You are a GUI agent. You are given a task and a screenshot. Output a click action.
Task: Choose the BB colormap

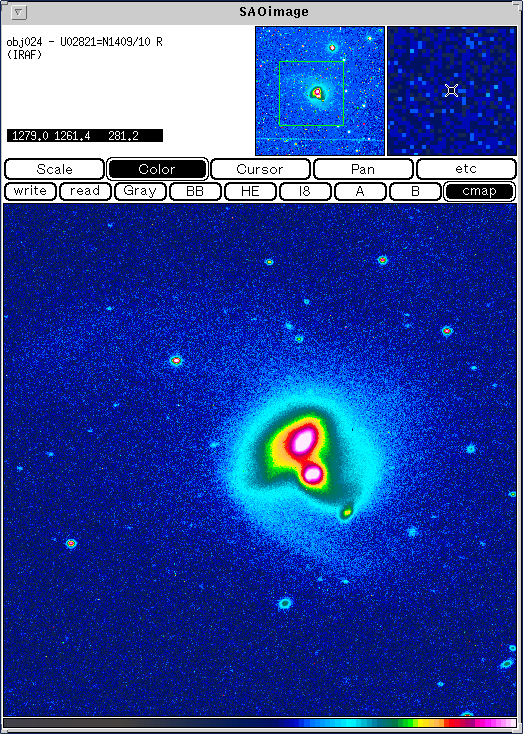coord(195,191)
